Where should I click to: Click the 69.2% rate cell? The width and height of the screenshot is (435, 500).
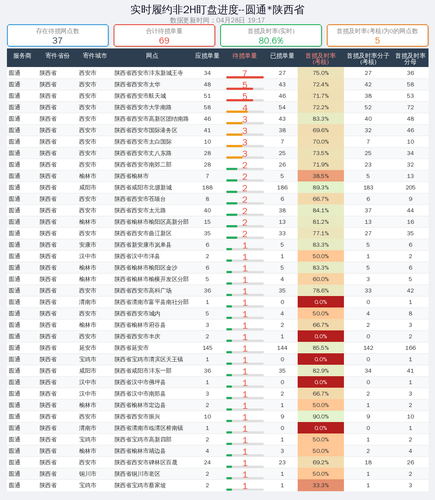(321, 462)
